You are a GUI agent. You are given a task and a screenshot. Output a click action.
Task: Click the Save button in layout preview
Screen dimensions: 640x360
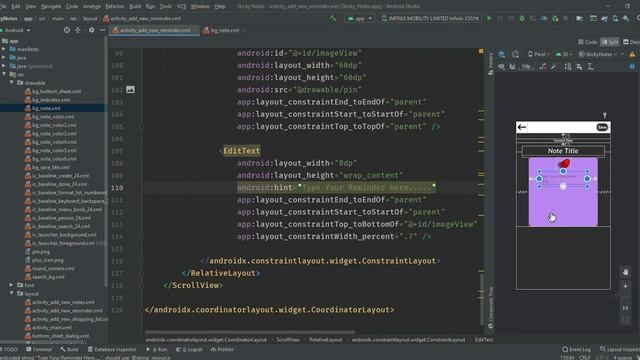602,127
